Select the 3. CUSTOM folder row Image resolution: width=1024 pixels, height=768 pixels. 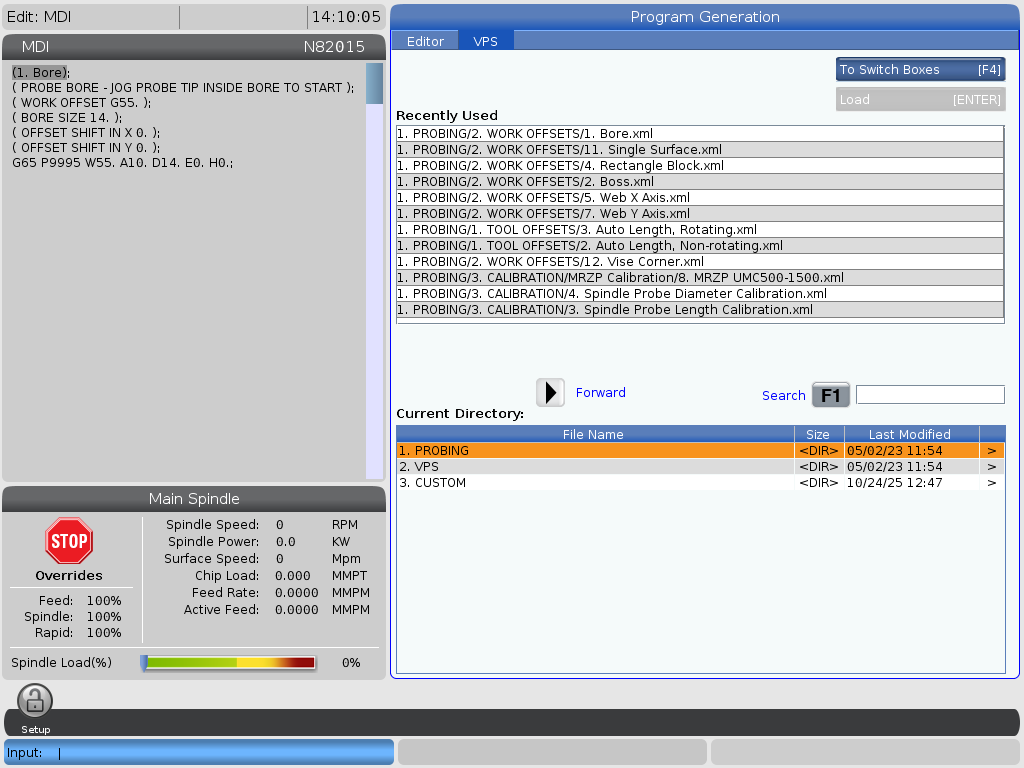700,483
